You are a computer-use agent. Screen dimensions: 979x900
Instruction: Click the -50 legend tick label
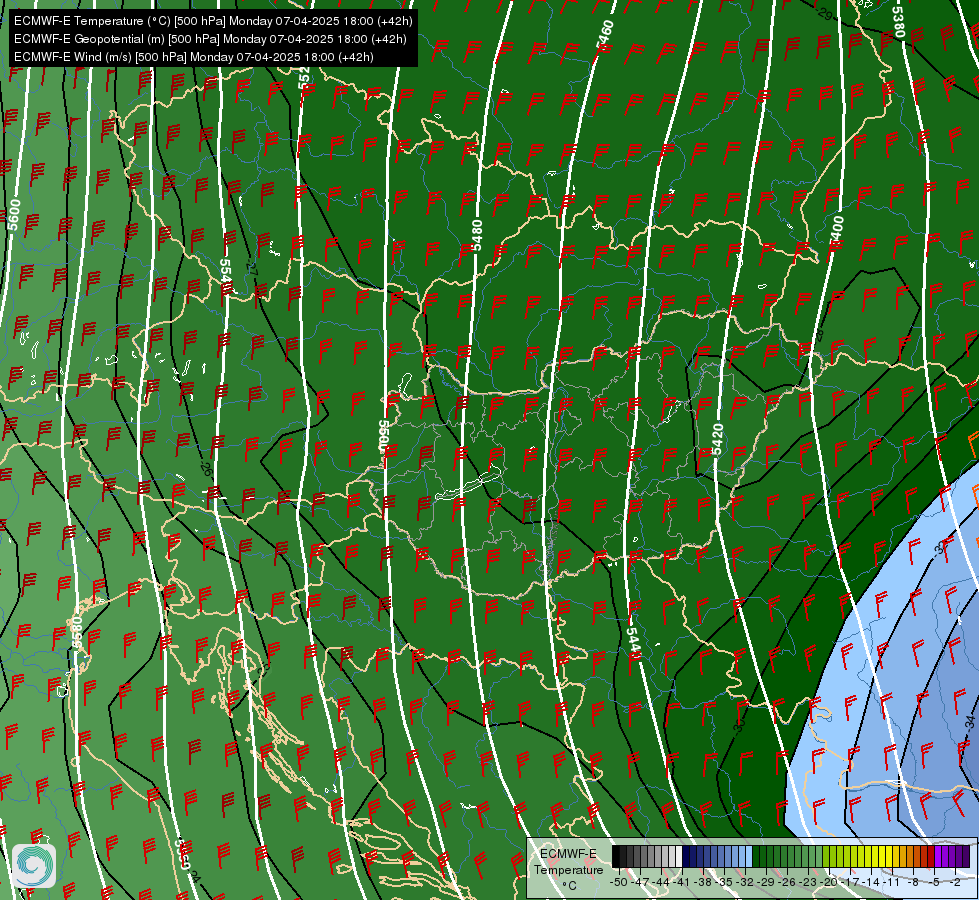point(619,882)
